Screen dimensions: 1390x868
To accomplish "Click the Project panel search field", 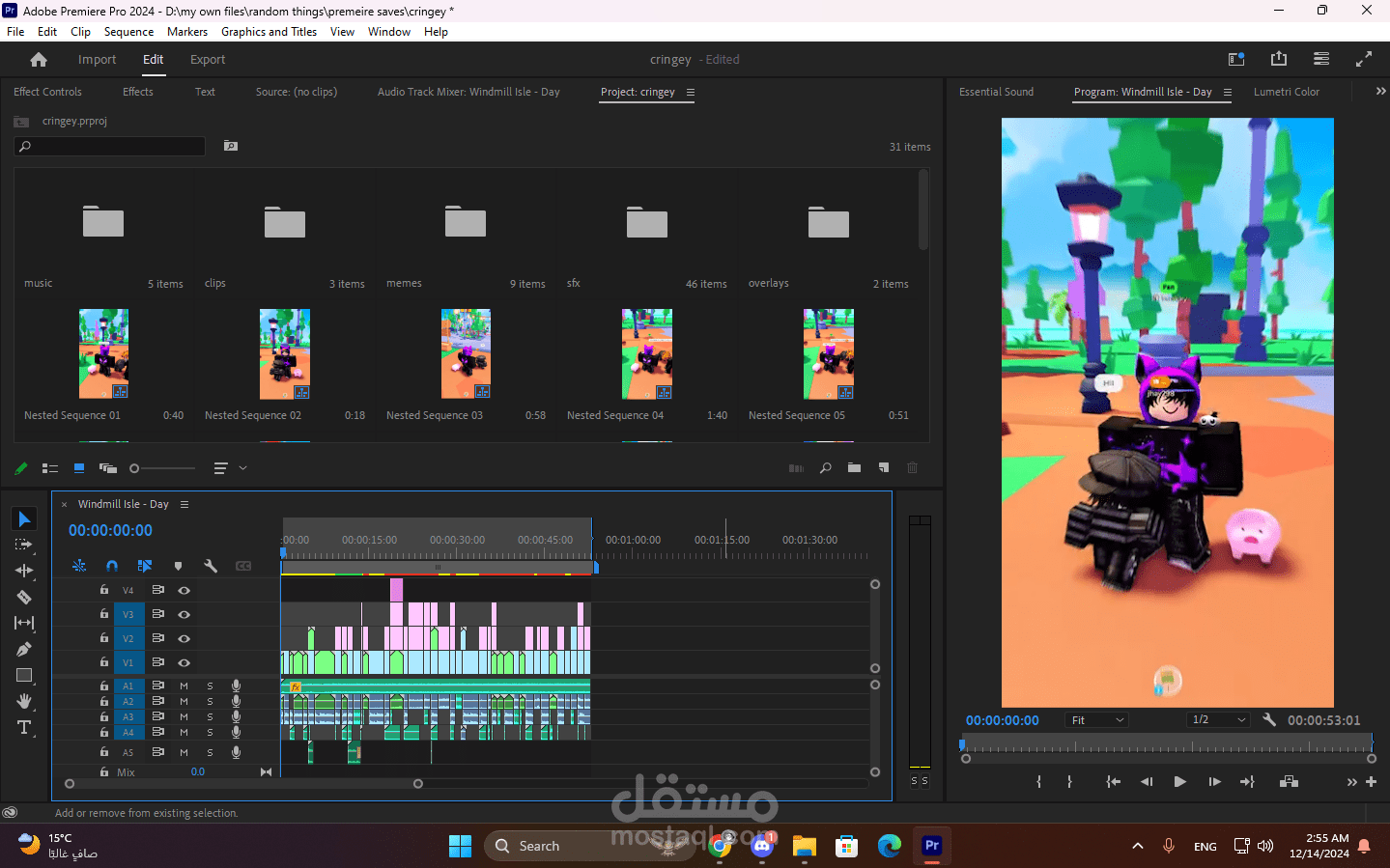I will [109, 146].
